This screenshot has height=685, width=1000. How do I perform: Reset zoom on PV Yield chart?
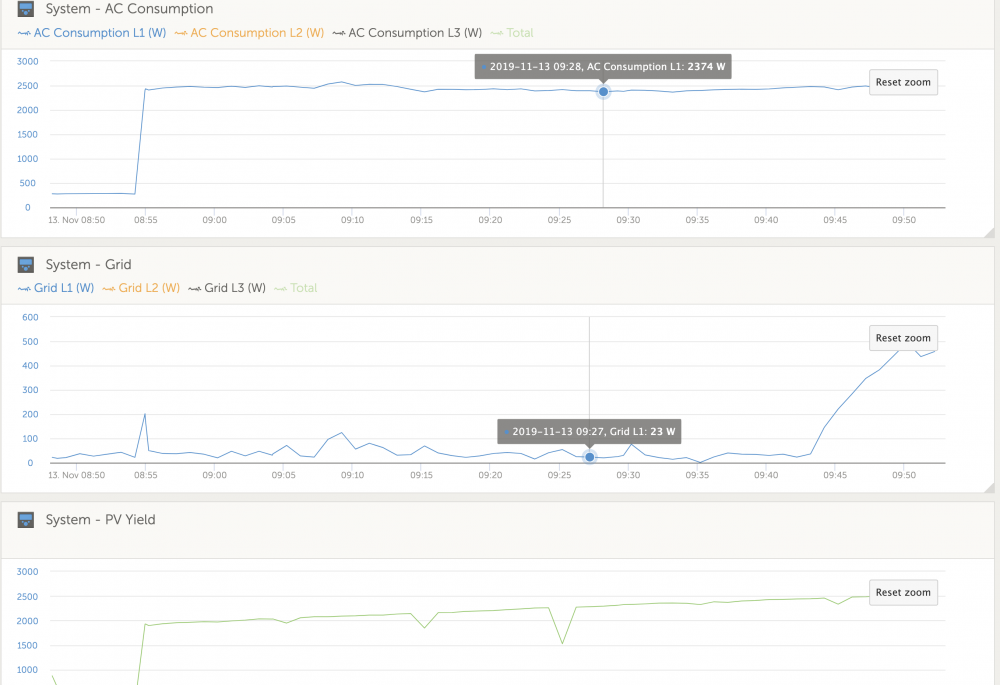click(903, 593)
